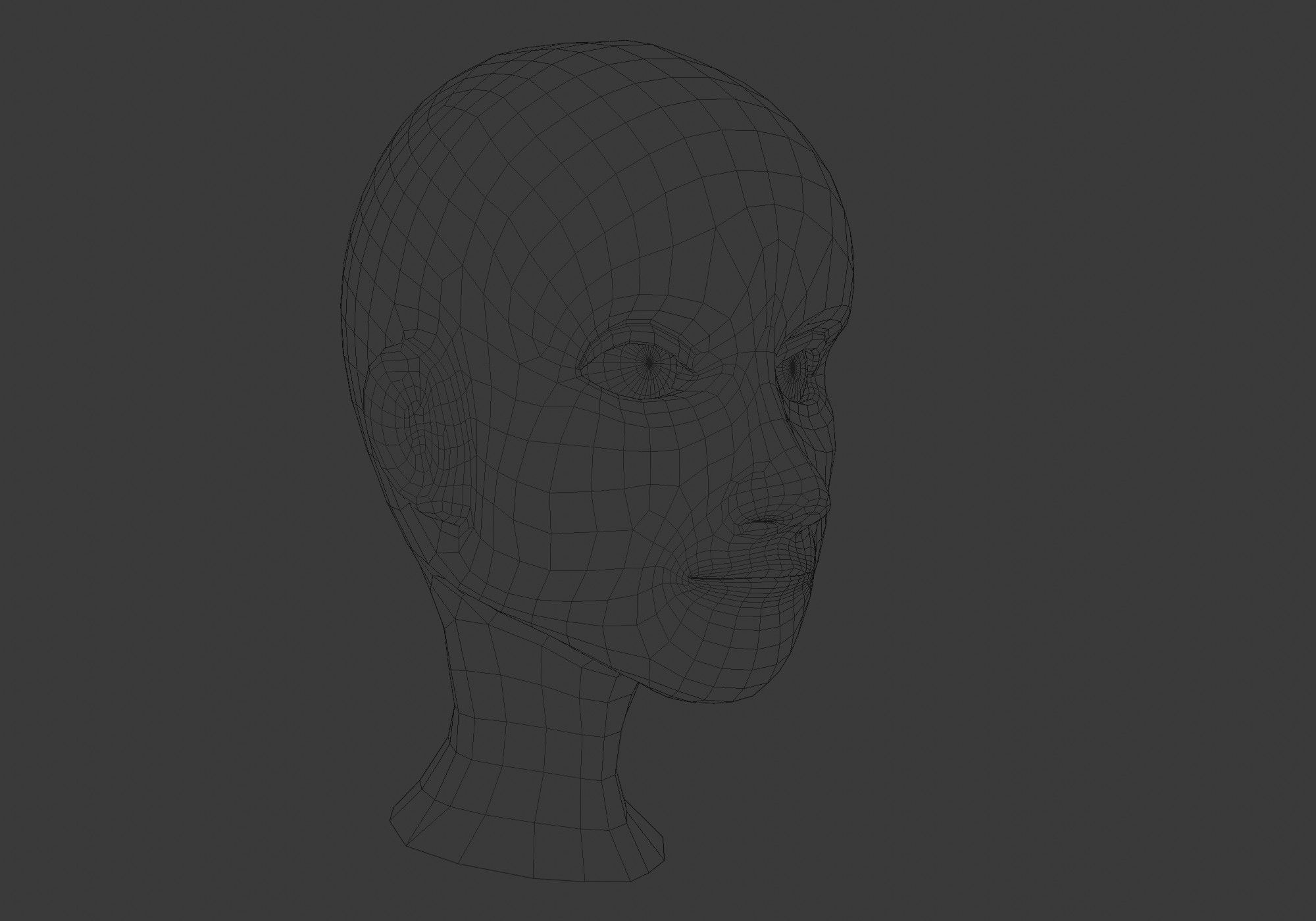The width and height of the screenshot is (1316, 921).
Task: Click the pupil of the front-facing eye
Action: (649, 362)
